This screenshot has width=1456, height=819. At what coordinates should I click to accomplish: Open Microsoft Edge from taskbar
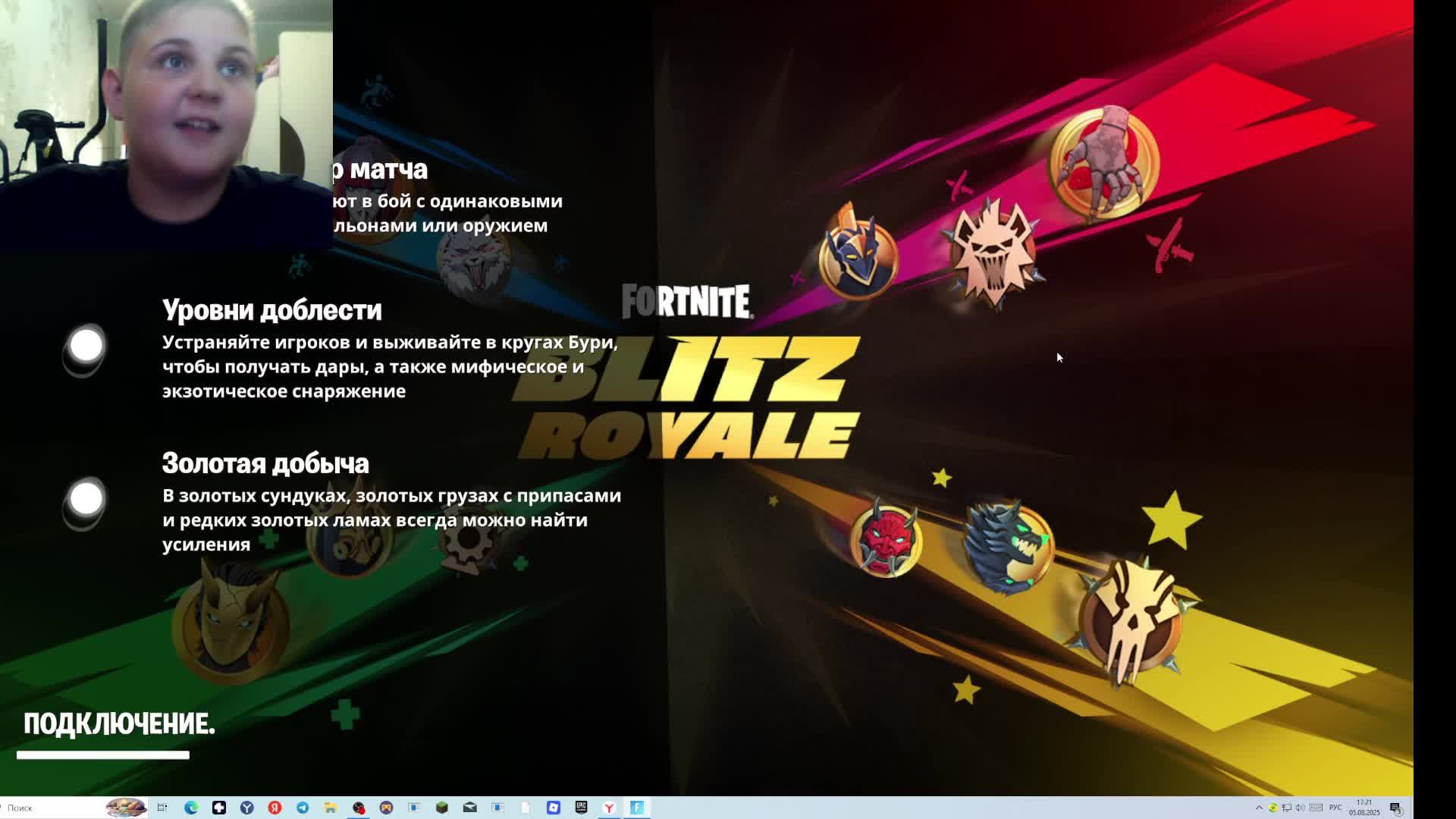coord(191,808)
